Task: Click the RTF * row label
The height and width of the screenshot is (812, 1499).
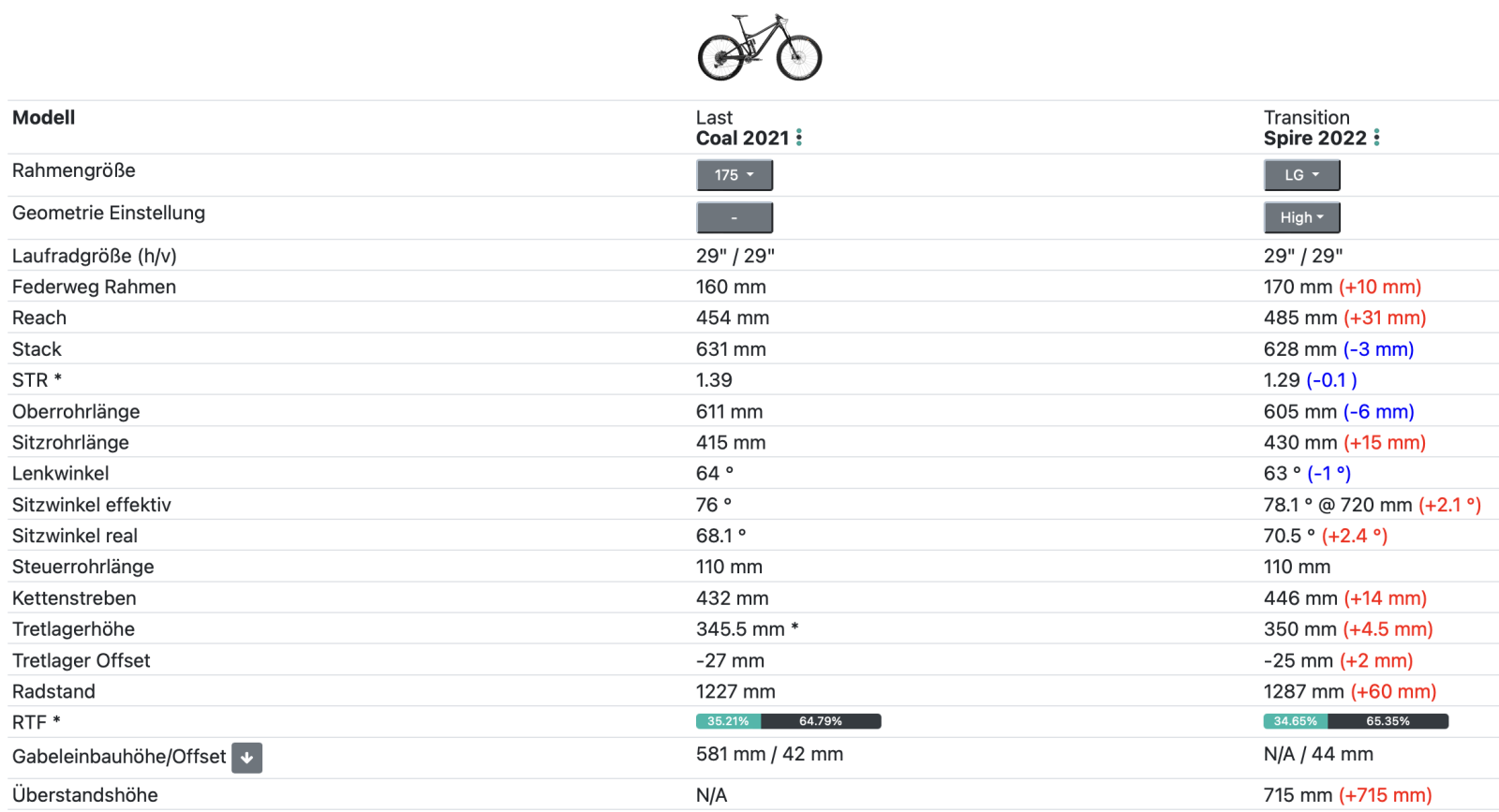Action: (x=36, y=723)
